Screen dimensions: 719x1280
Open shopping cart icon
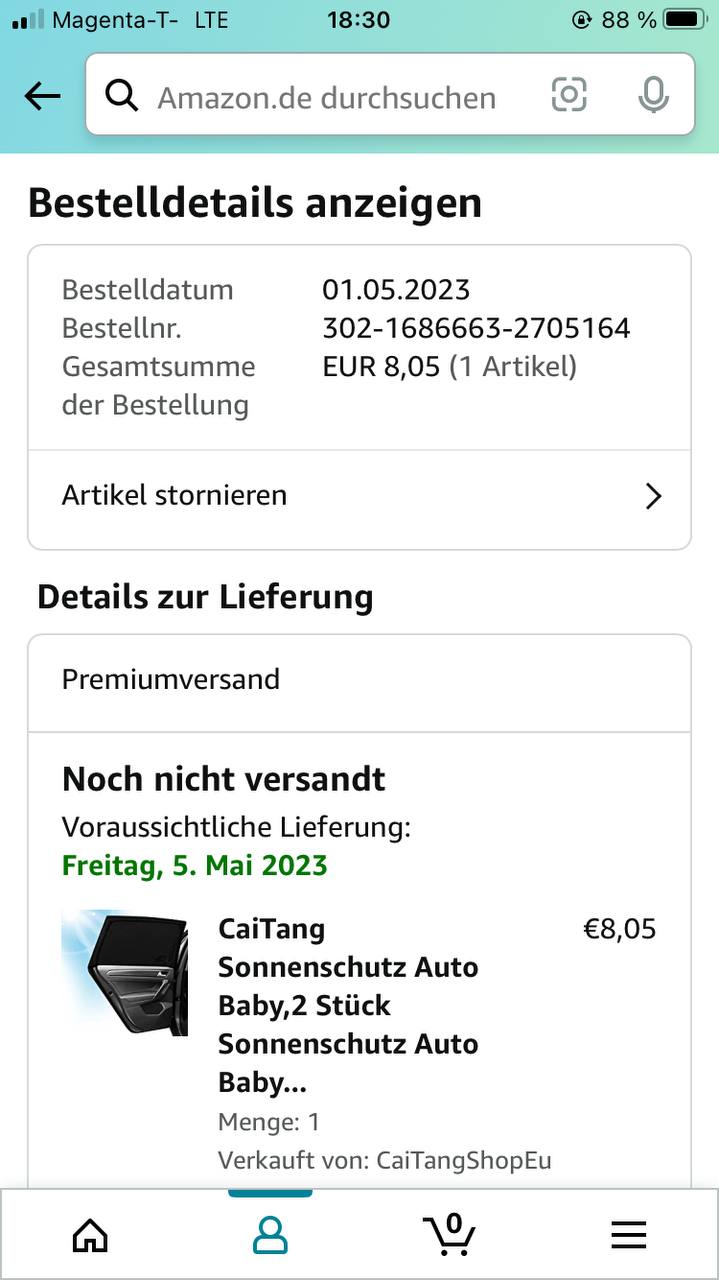pos(448,1234)
